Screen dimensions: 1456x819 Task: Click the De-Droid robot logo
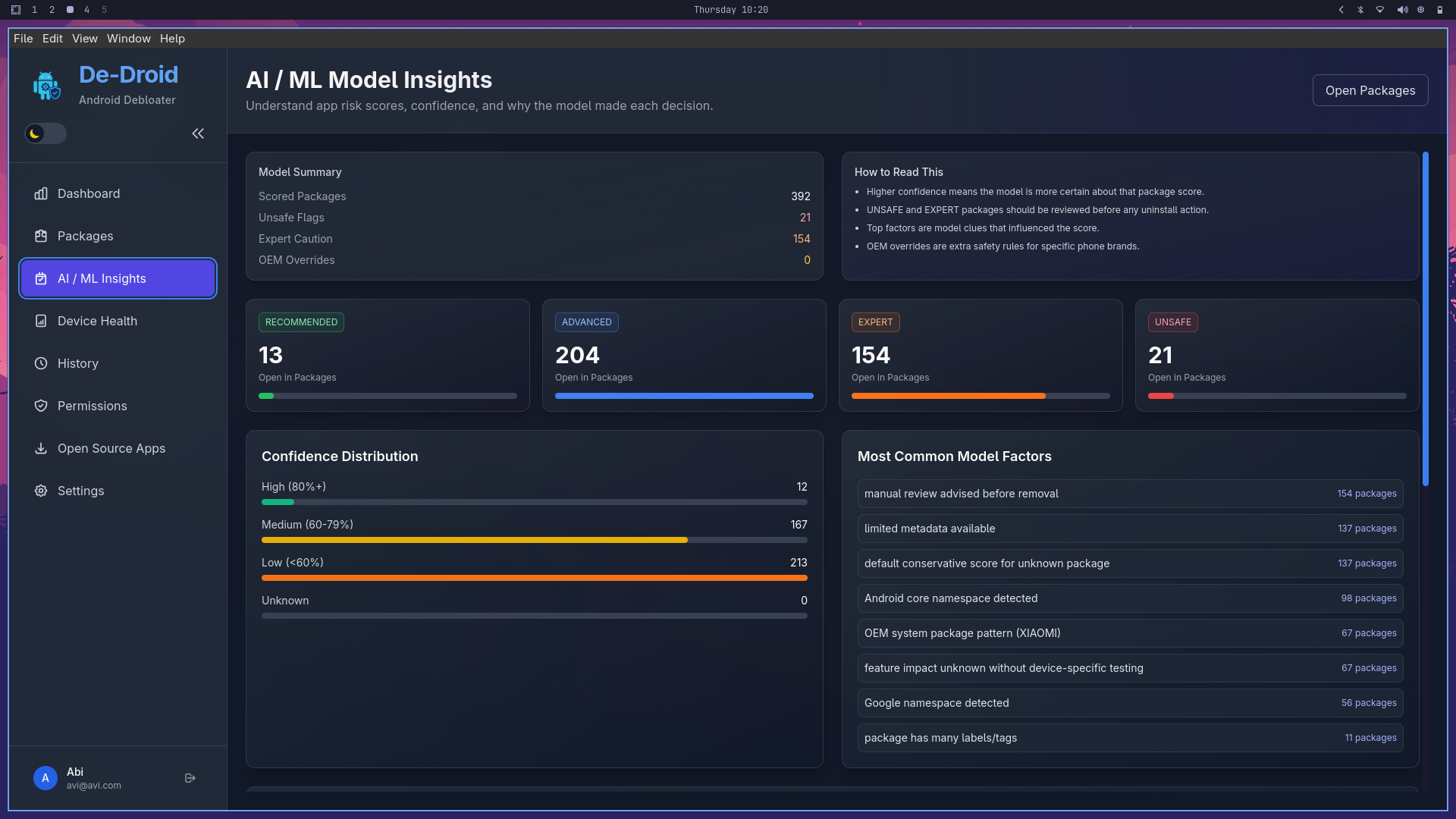tap(46, 85)
